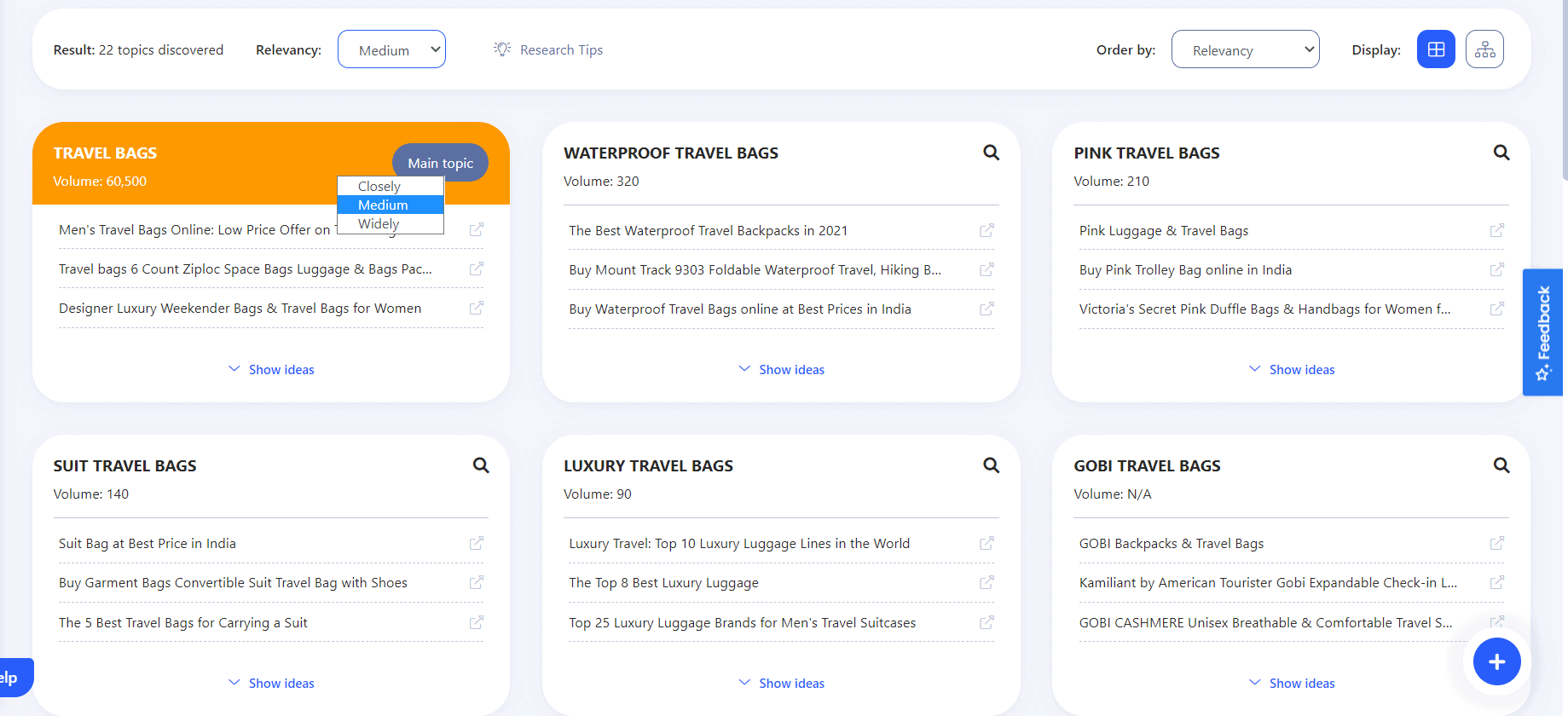1568x716 pixels.
Task: Open external link for Pink Luggage & Travel Bags
Action: pyautogui.click(x=1496, y=231)
